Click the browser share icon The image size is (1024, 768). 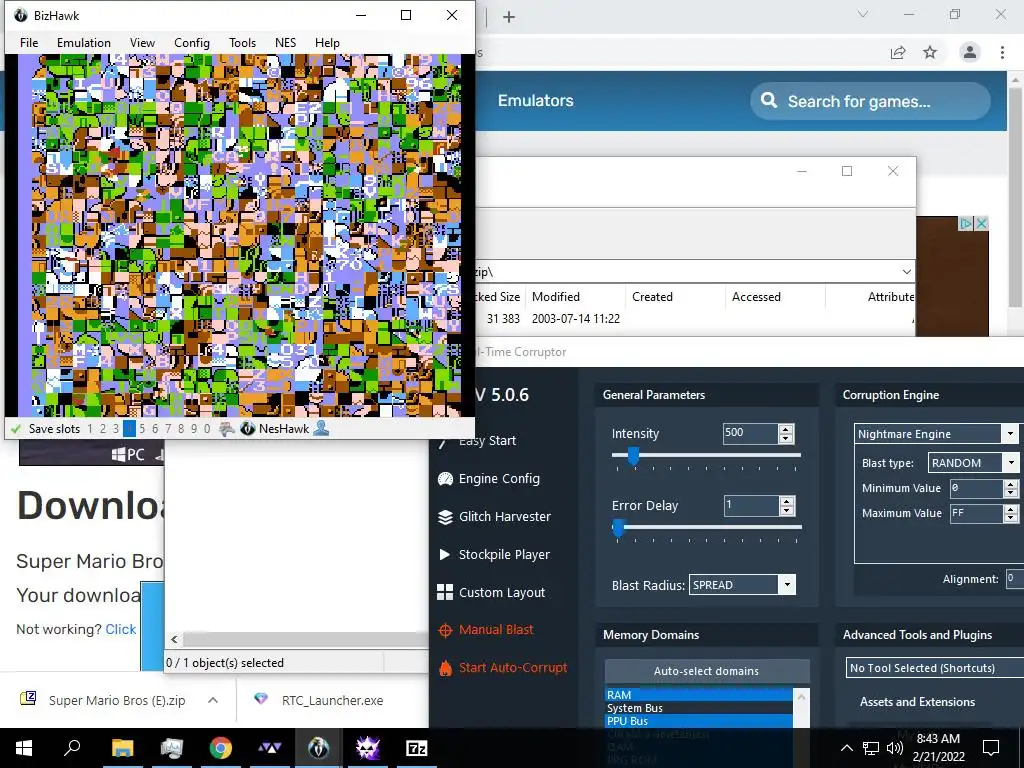pyautogui.click(x=898, y=53)
